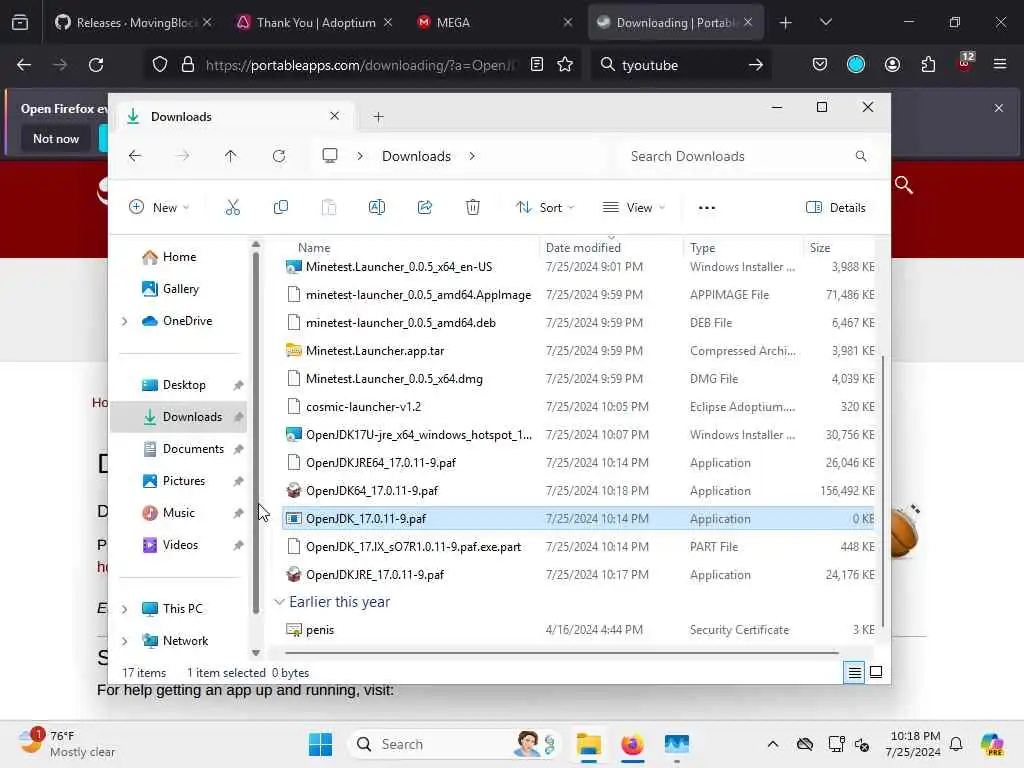
Task: Sort by Name column header
Action: tap(314, 248)
